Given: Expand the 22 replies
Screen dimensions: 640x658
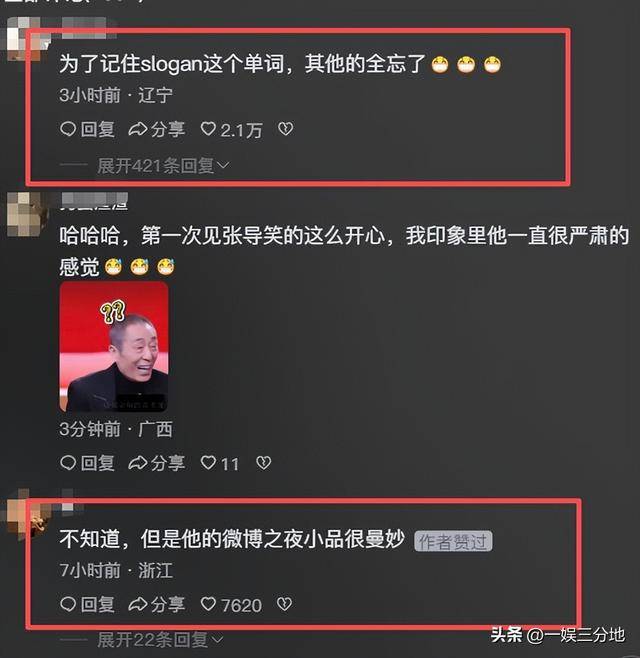Looking at the screenshot, I should pyautogui.click(x=160, y=640).
